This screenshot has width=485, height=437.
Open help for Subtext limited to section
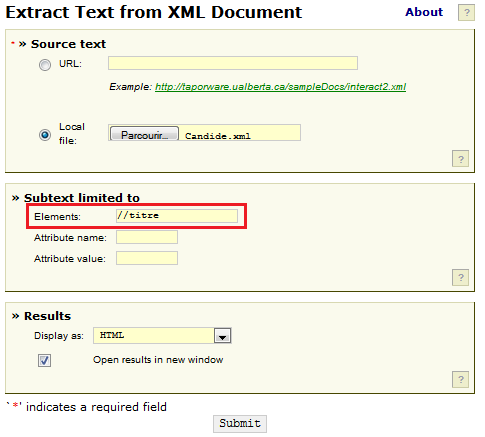click(x=460, y=277)
